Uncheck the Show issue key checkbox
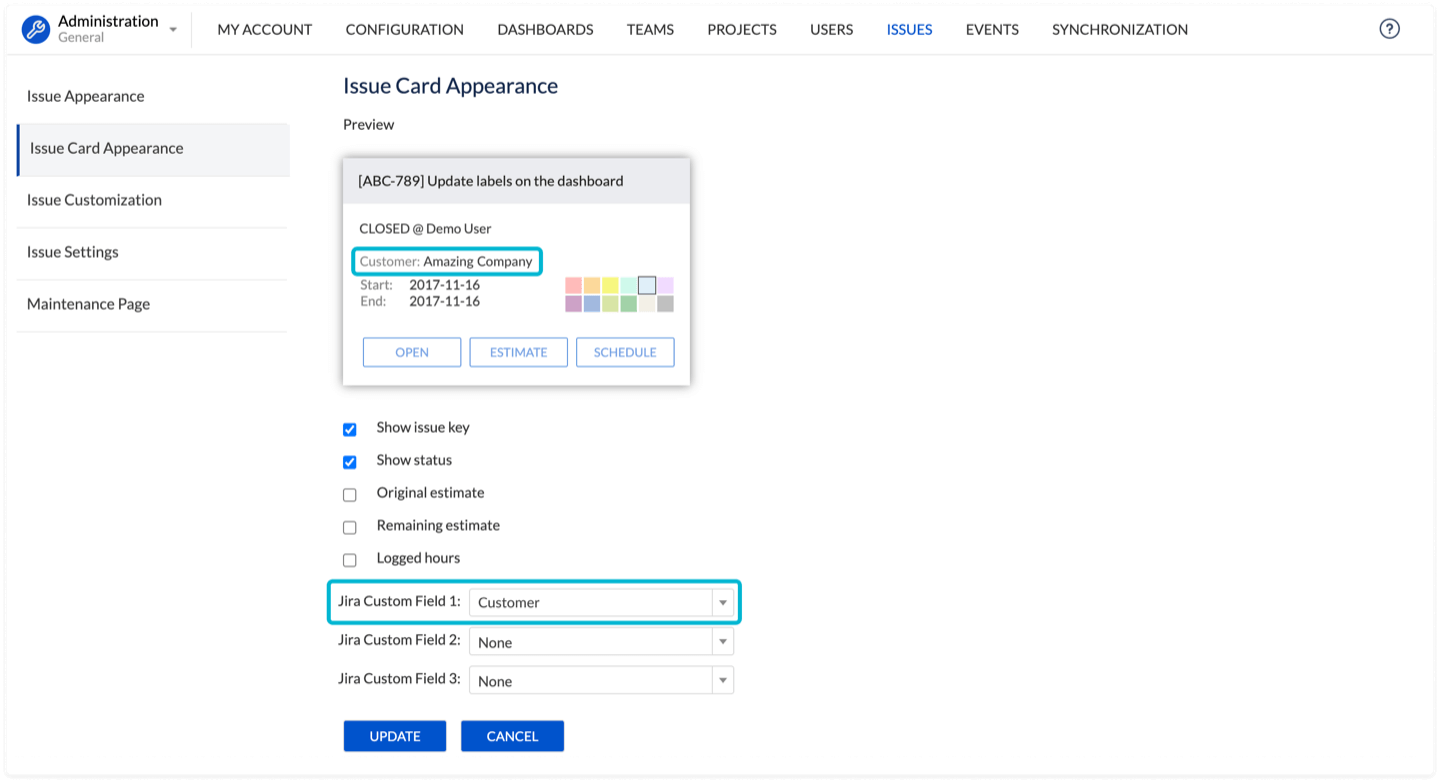Image resolution: width=1440 pixels, height=782 pixels. tap(350, 430)
